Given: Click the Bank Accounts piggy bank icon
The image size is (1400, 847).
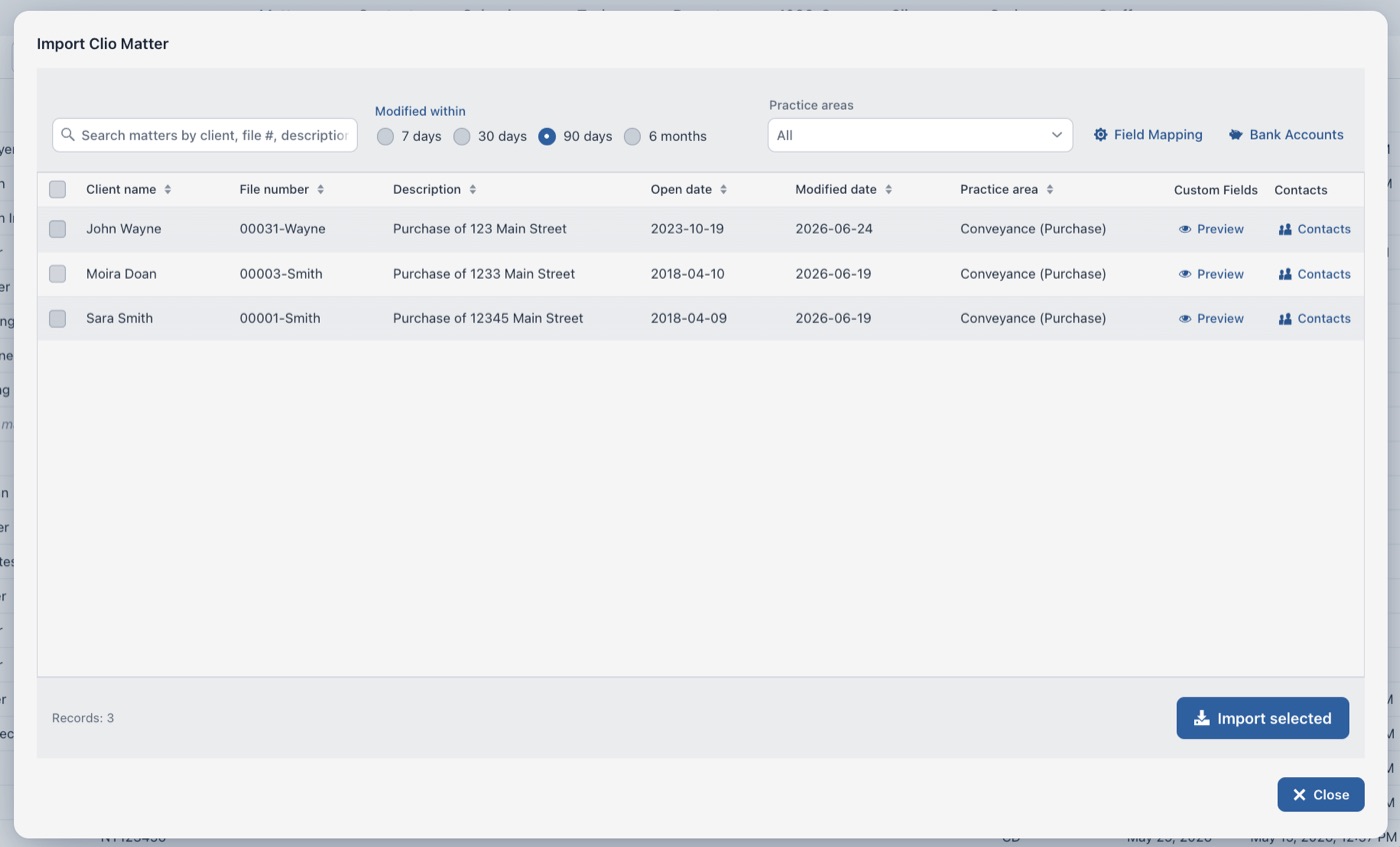Looking at the screenshot, I should pyautogui.click(x=1236, y=134).
